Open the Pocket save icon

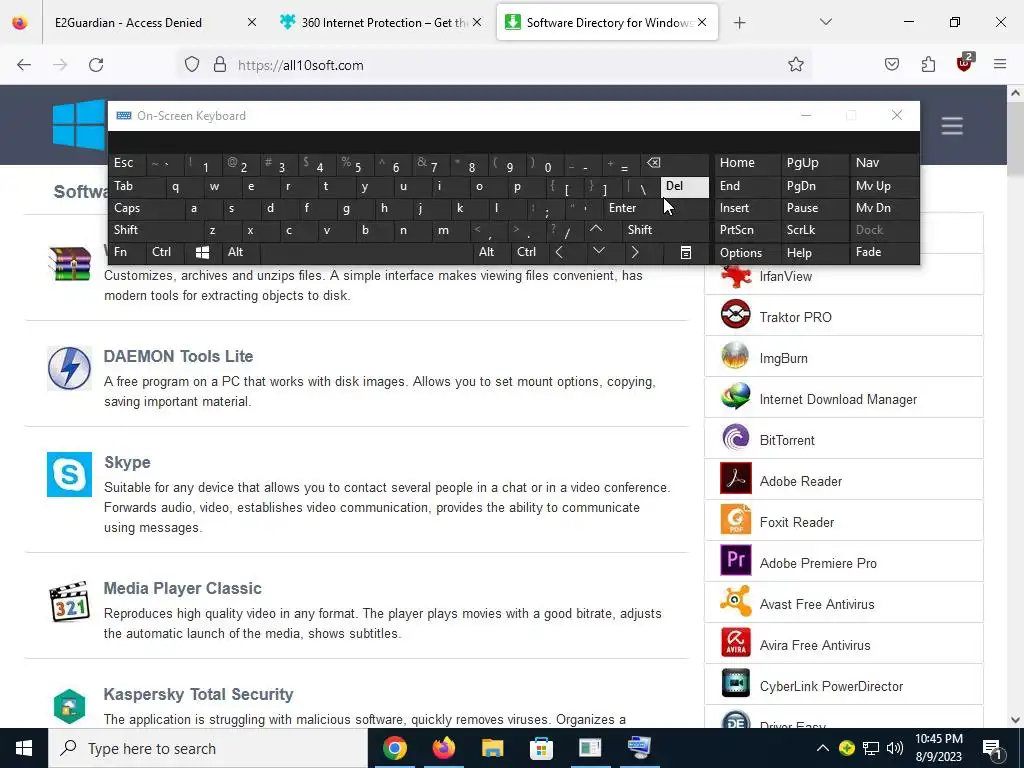tap(892, 65)
